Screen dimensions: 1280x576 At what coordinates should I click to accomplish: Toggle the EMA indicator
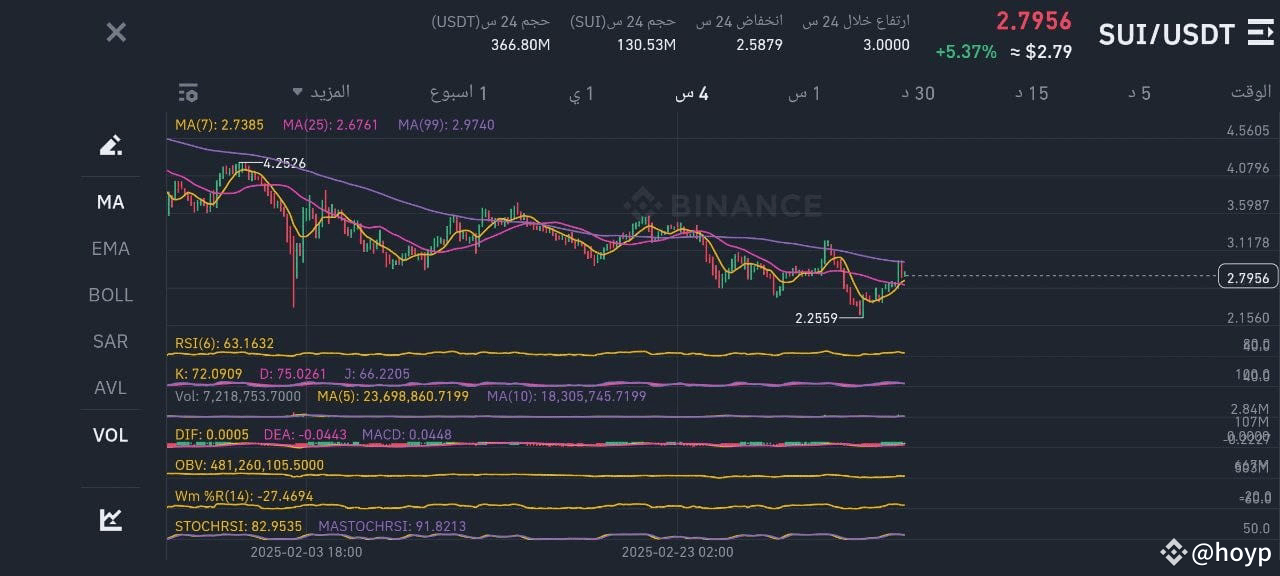111,248
